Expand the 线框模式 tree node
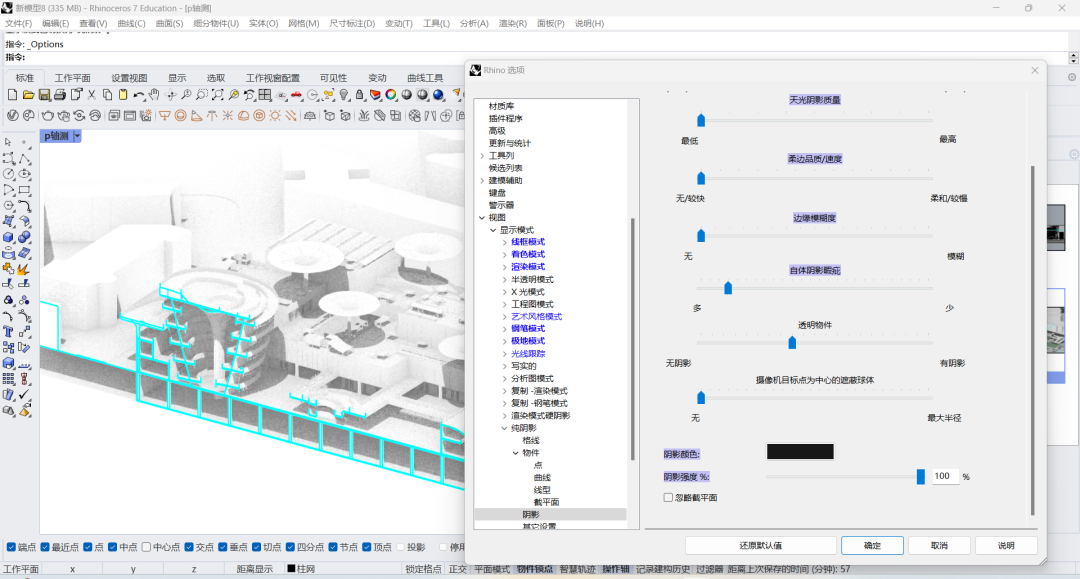Image resolution: width=1080 pixels, height=579 pixels. 504,242
